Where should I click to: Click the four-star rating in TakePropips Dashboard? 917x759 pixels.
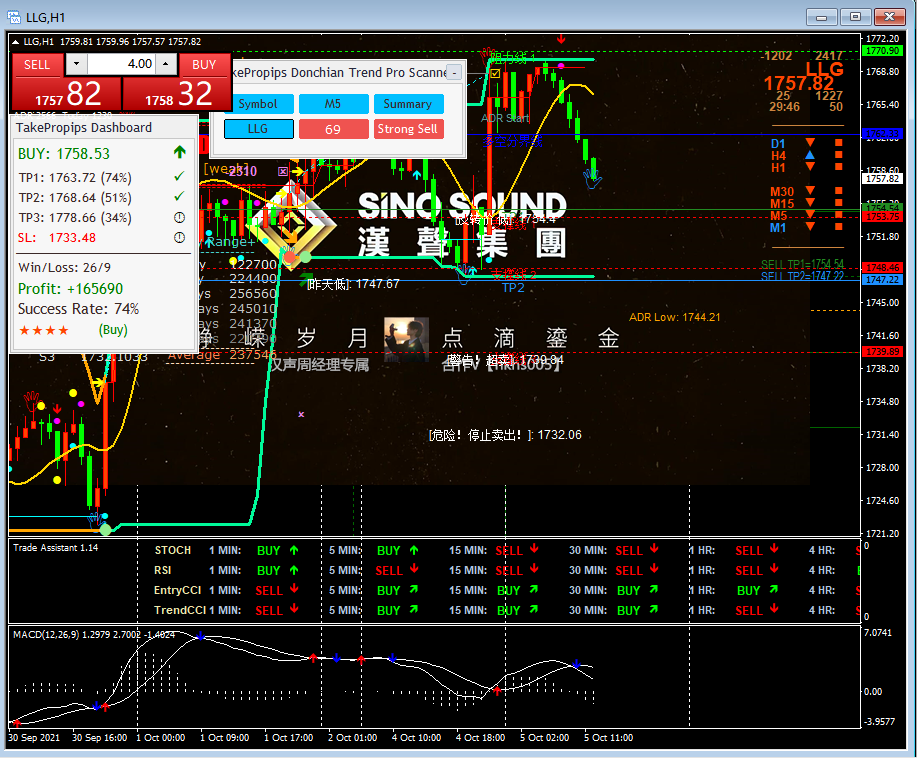pos(44,330)
